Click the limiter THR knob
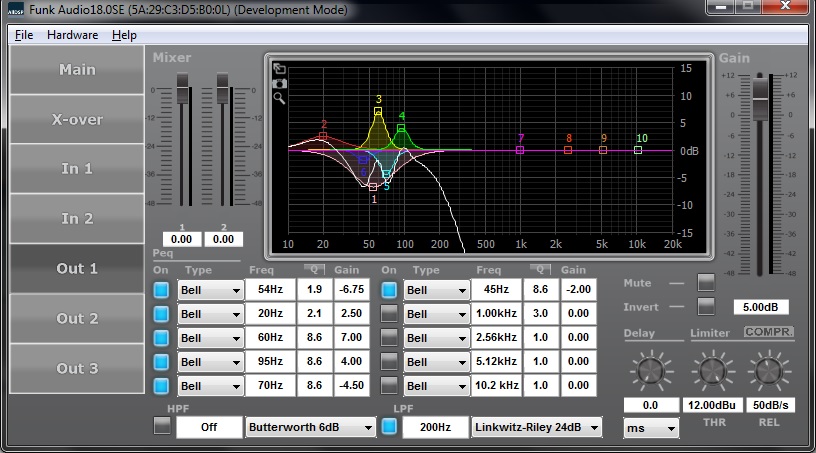 click(709, 371)
